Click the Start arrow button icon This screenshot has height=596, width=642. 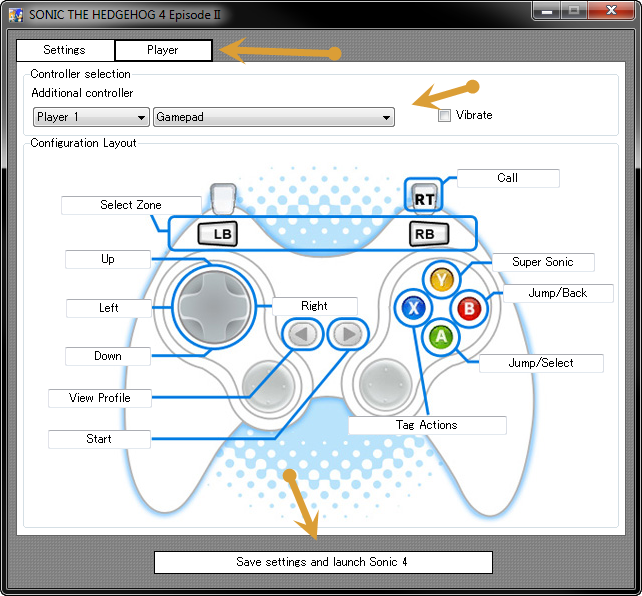point(348,334)
